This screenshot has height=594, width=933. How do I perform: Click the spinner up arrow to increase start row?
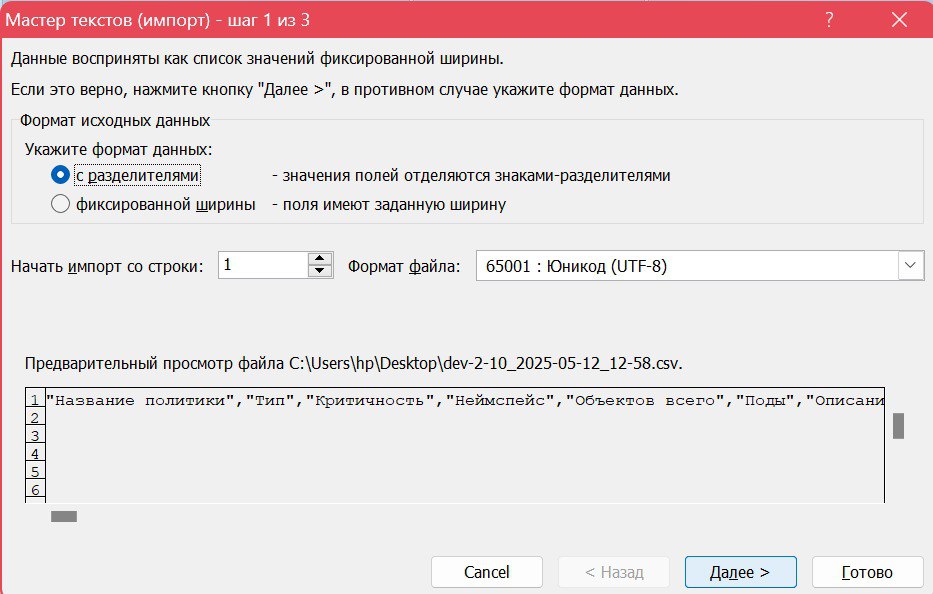point(322,258)
